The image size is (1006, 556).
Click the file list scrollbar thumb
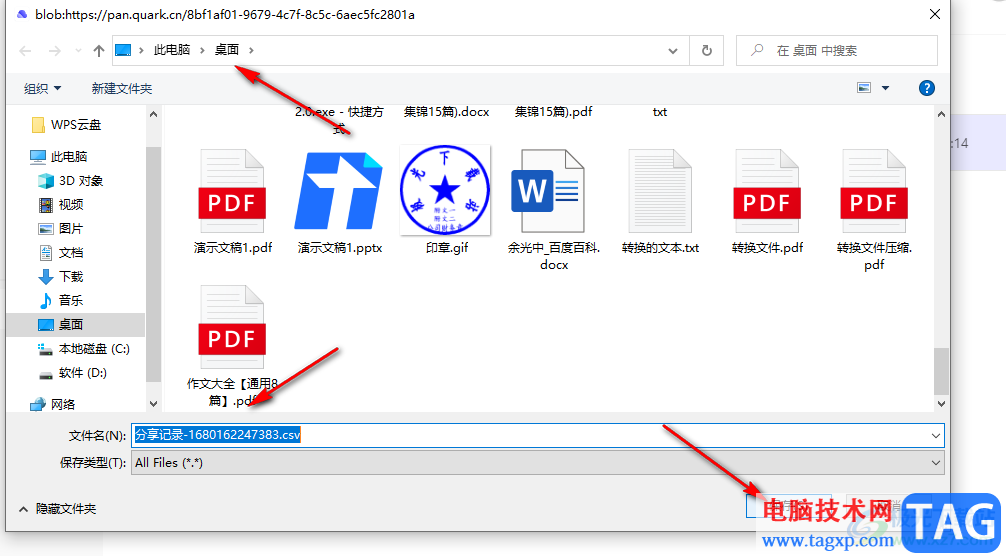[x=941, y=371]
